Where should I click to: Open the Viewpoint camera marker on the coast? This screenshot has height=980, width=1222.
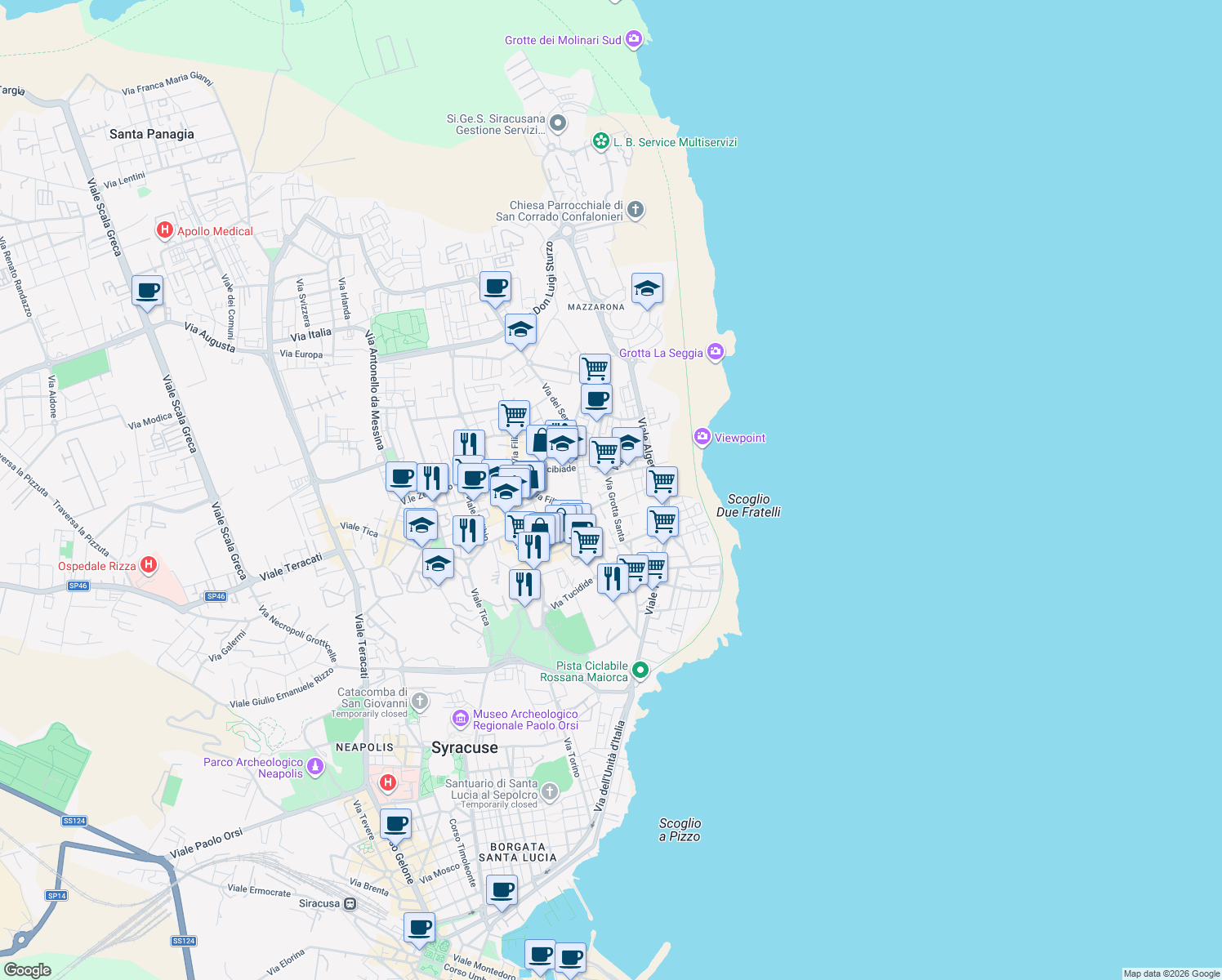click(702, 438)
